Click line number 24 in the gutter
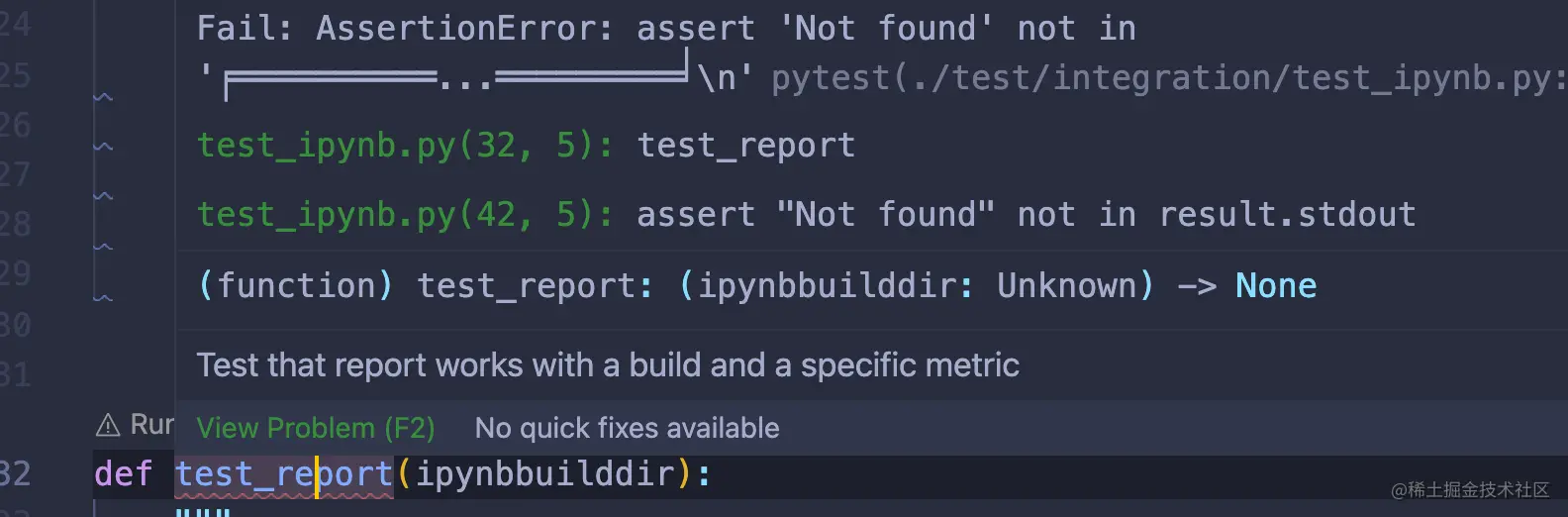Screen dimensions: 1568x517 point(16,24)
